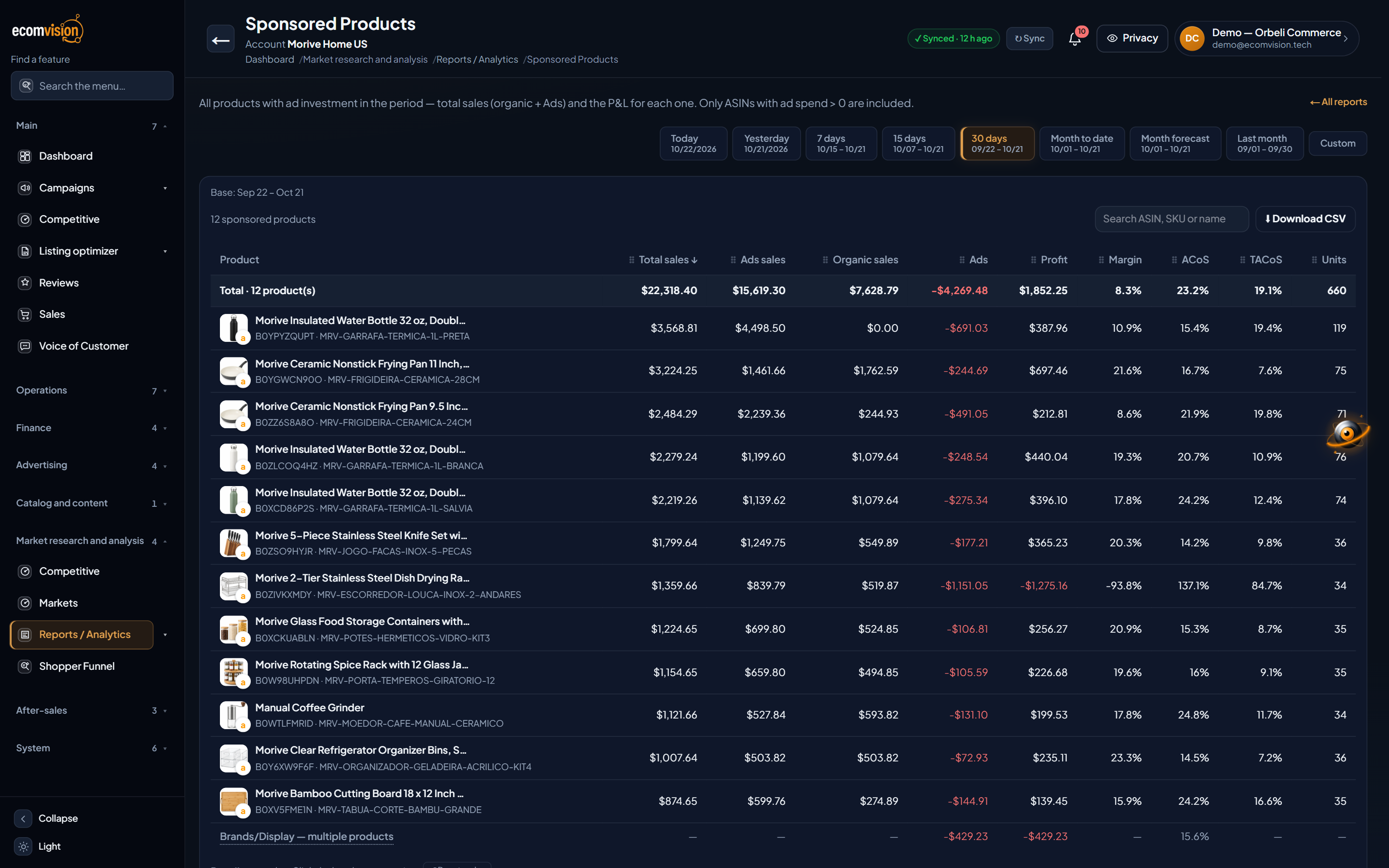Toggle Privacy mode
Image resolution: width=1389 pixels, height=868 pixels.
[1131, 39]
